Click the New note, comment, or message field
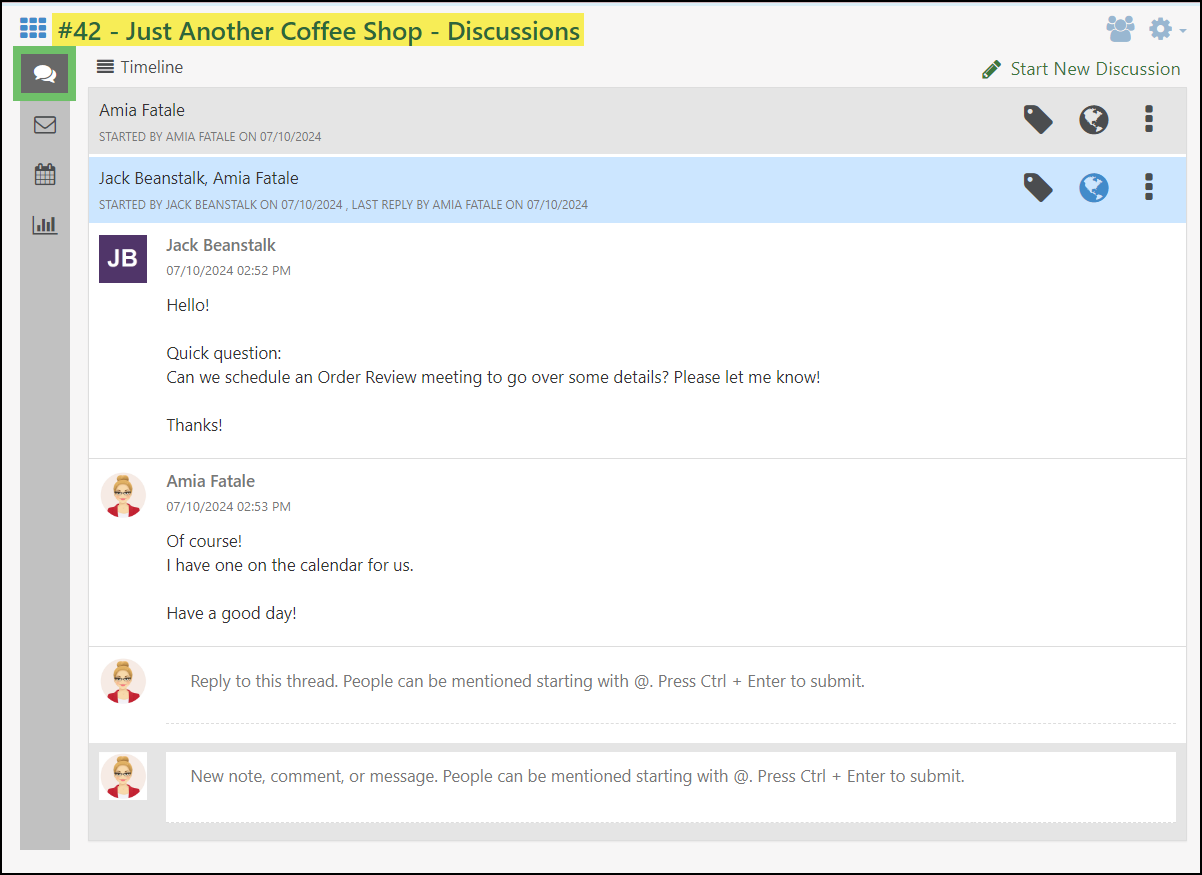 click(x=670, y=786)
